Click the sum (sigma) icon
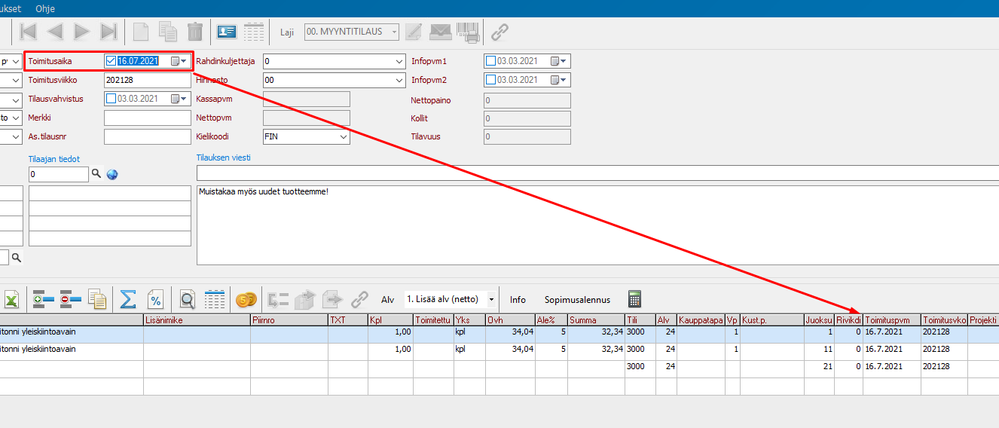 point(128,298)
